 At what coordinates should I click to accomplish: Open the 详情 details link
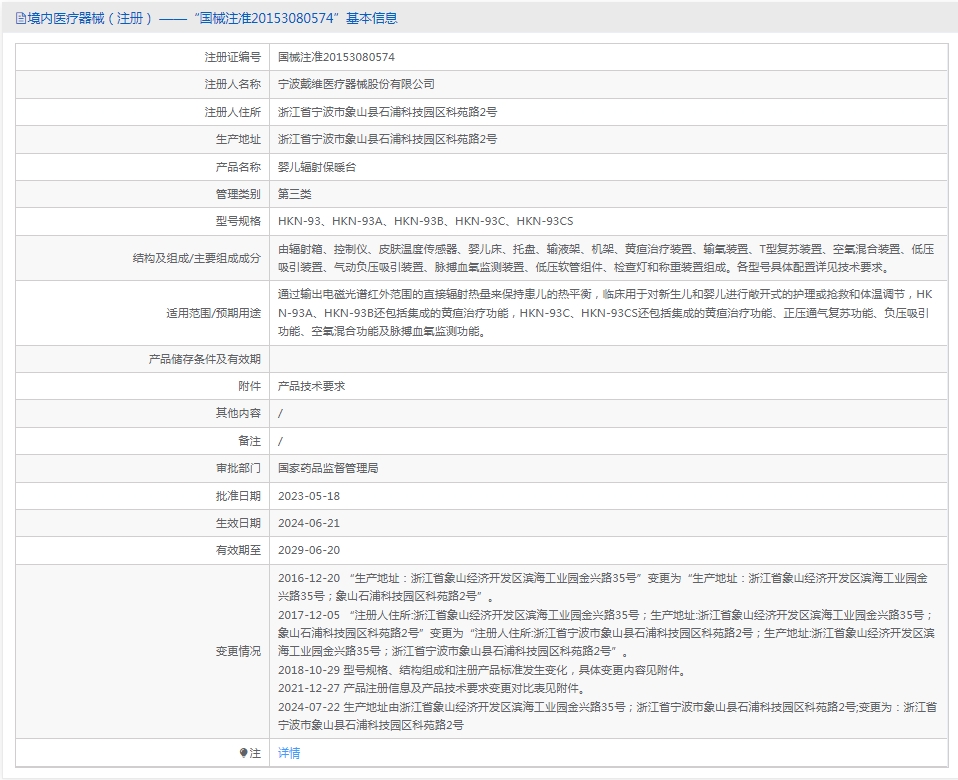tap(289, 753)
